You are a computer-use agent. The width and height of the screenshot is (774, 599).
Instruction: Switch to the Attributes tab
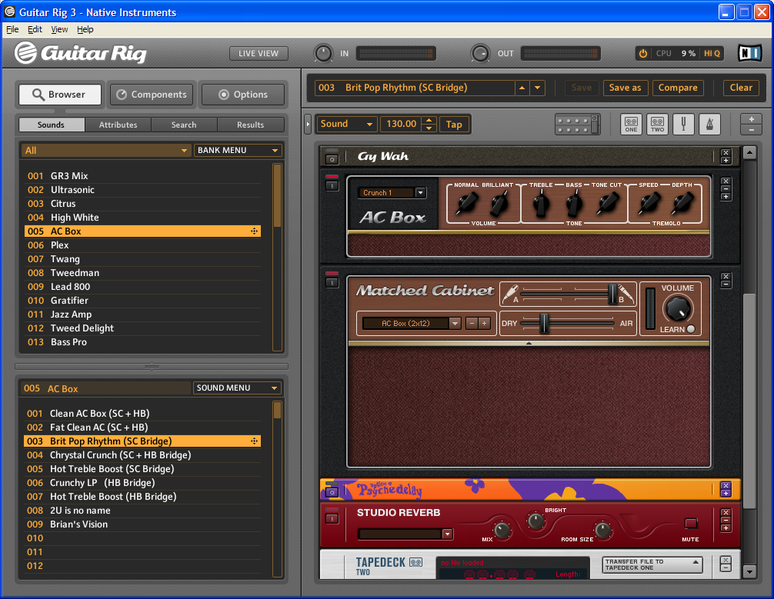118,125
